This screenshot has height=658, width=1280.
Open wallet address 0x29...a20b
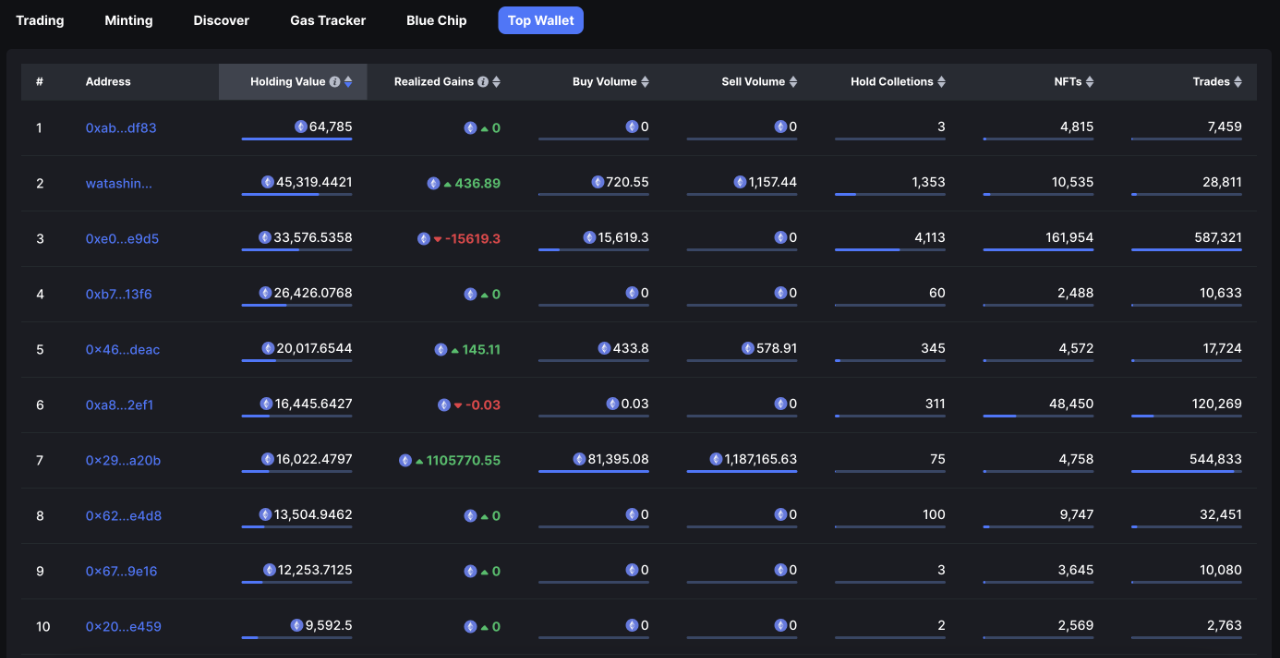[123, 460]
